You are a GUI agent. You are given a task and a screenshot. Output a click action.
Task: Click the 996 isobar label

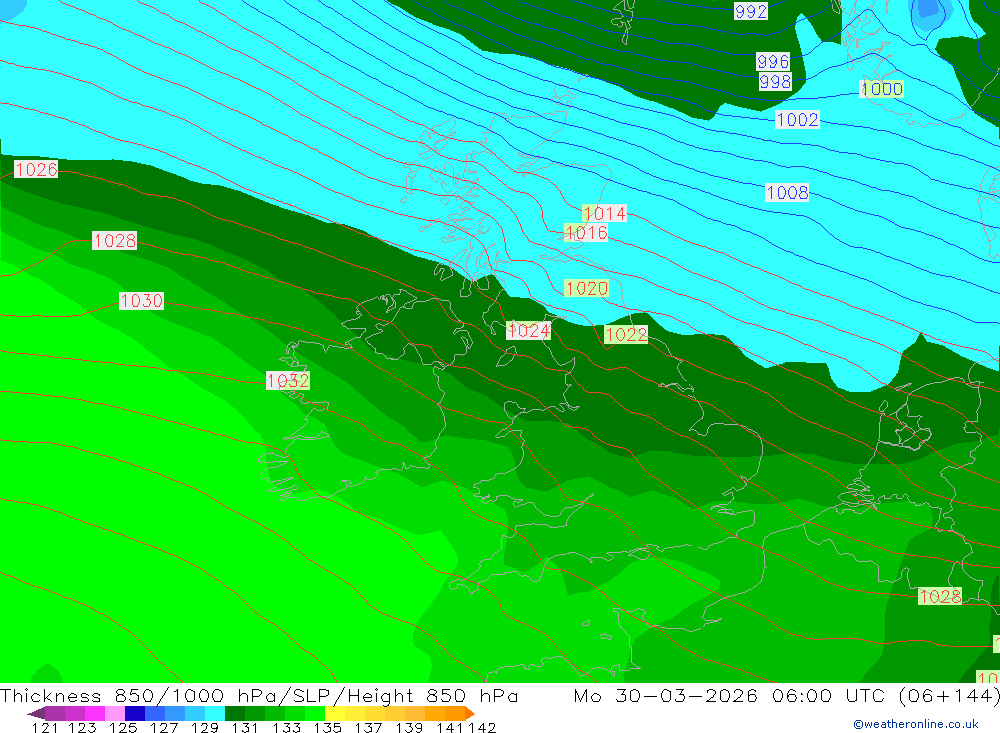pos(774,61)
